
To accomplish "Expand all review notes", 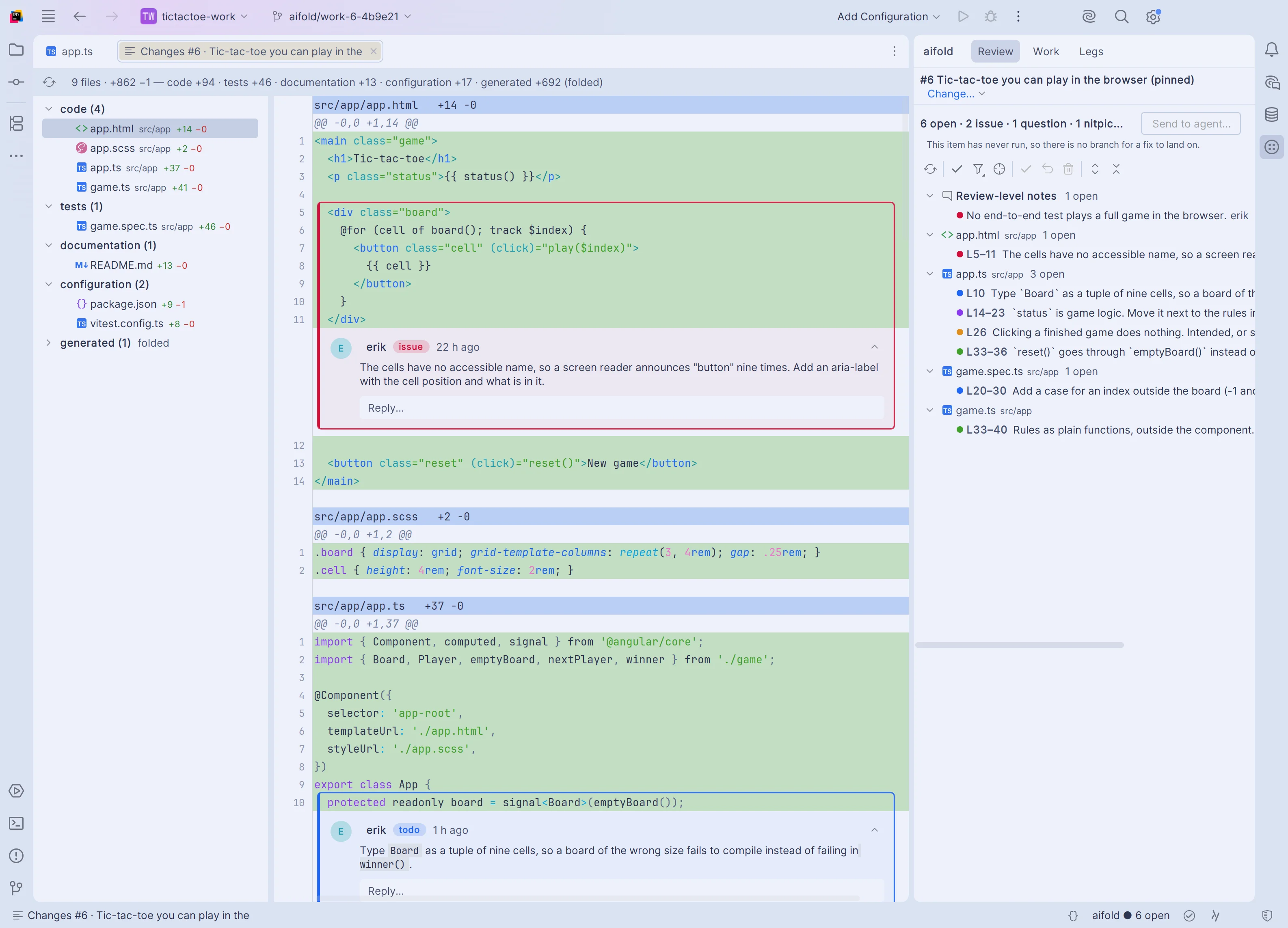I will 1095,168.
